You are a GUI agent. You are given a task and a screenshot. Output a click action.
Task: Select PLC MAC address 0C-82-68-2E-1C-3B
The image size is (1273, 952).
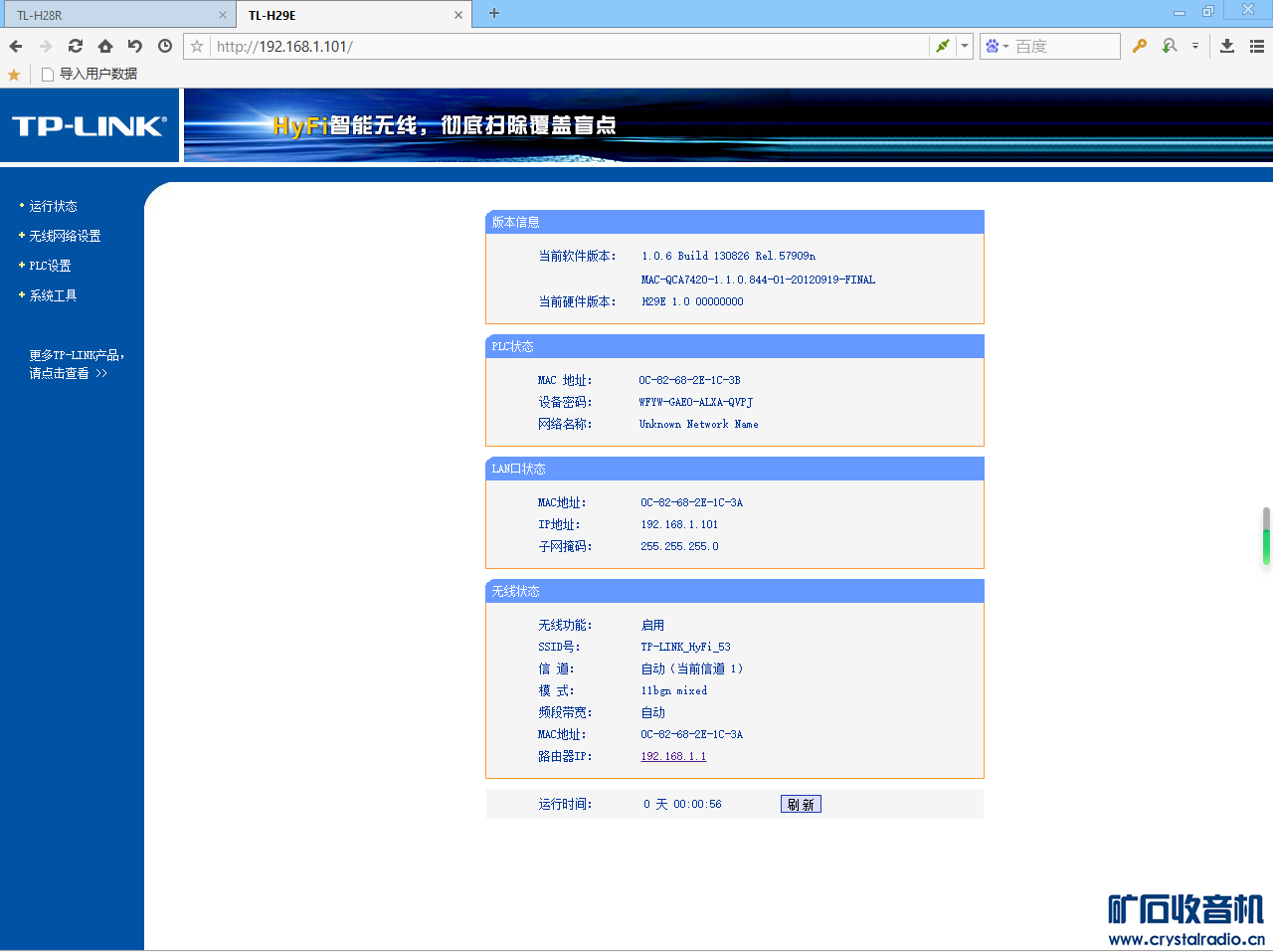pos(689,380)
